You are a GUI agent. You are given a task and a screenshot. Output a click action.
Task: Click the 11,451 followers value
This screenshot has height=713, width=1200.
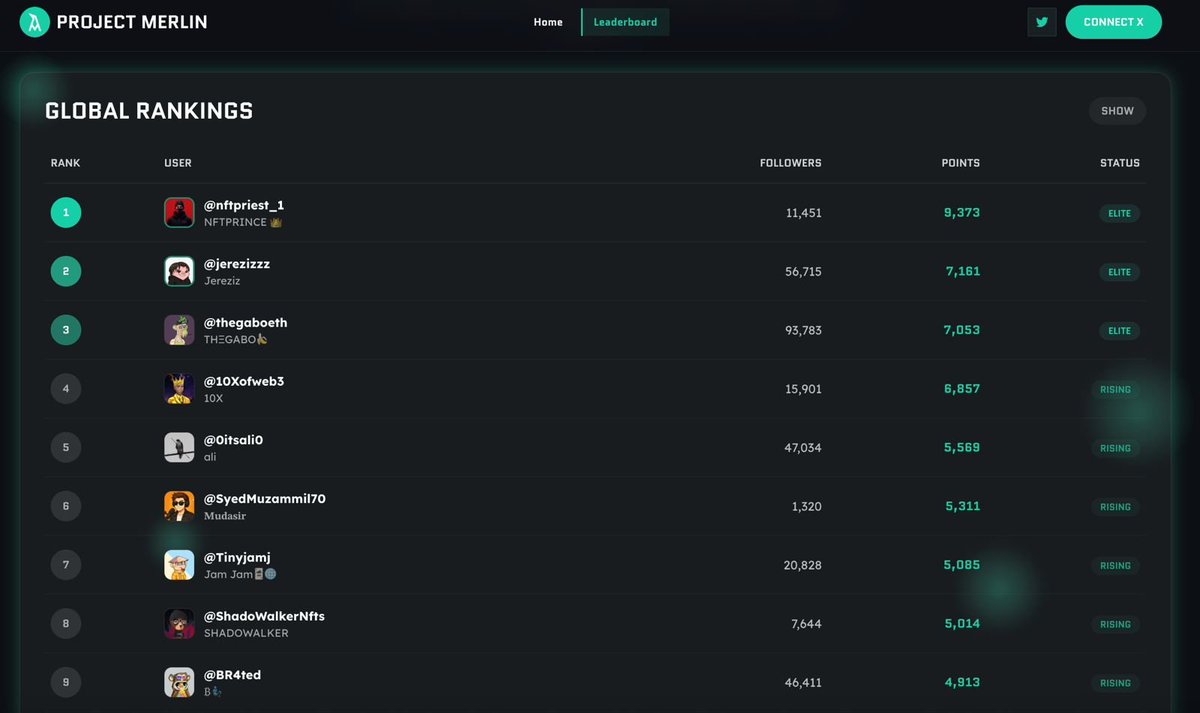click(804, 213)
